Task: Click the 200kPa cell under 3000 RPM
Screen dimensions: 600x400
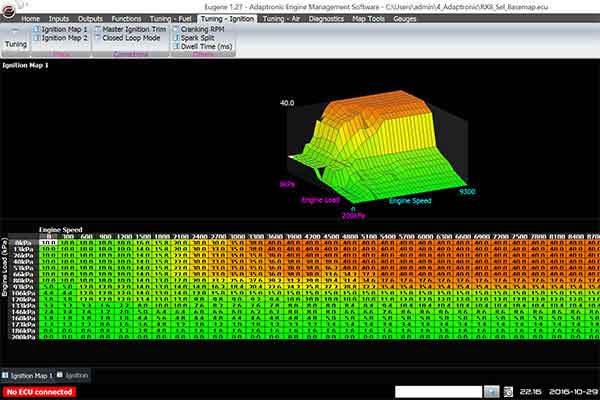Action: pos(237,337)
